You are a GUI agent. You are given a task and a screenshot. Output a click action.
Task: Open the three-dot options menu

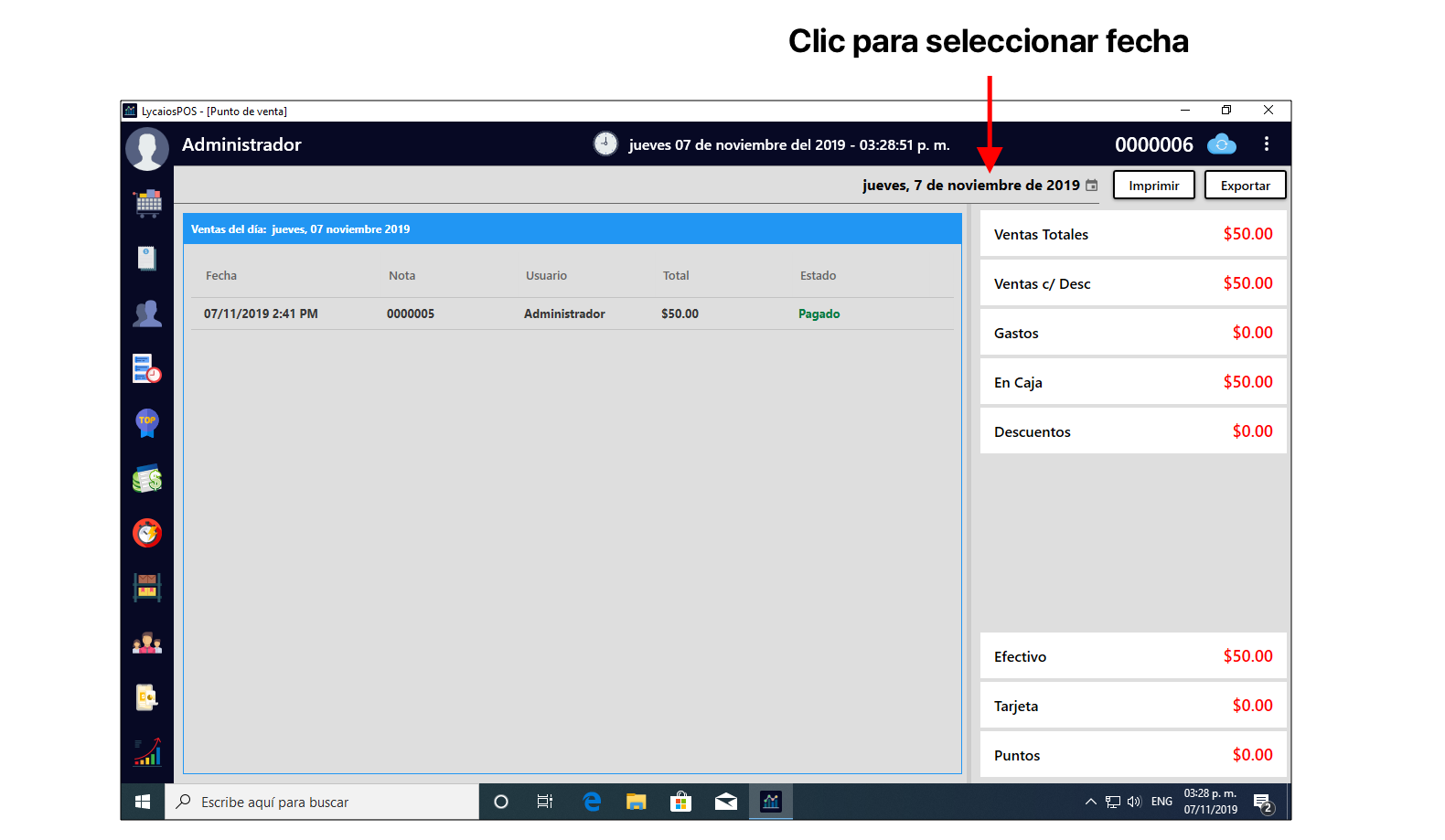(x=1267, y=144)
